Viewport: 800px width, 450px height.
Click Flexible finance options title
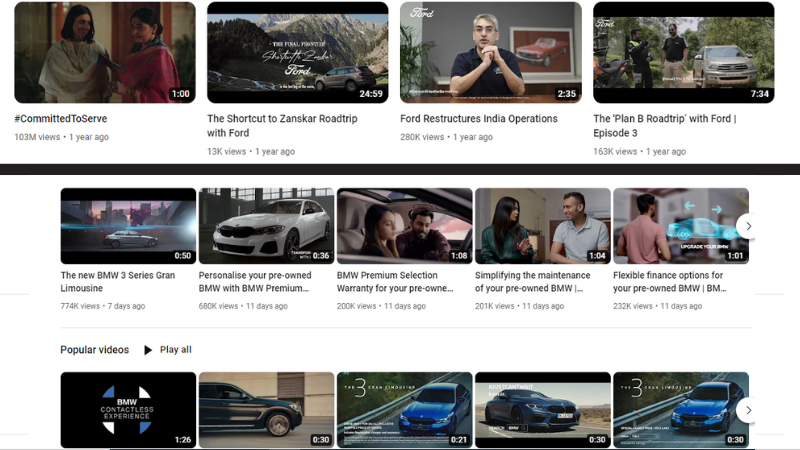point(670,282)
